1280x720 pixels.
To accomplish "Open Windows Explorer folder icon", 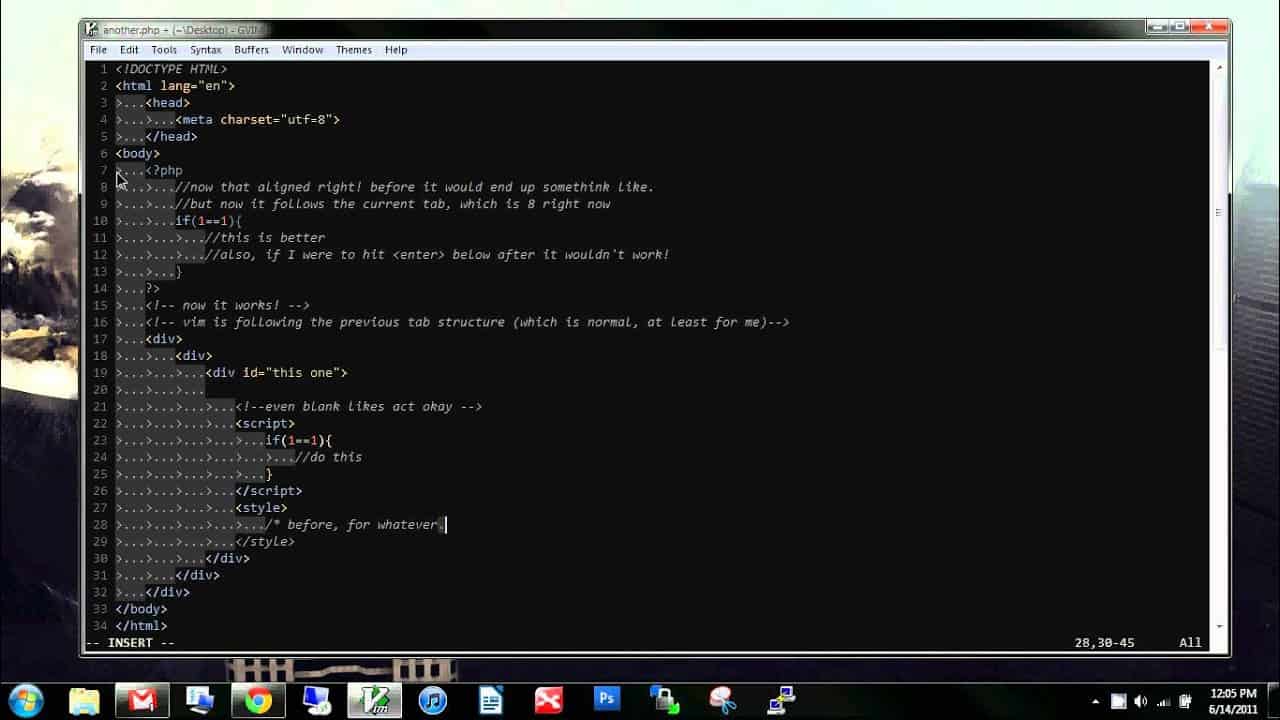I will click(x=84, y=701).
